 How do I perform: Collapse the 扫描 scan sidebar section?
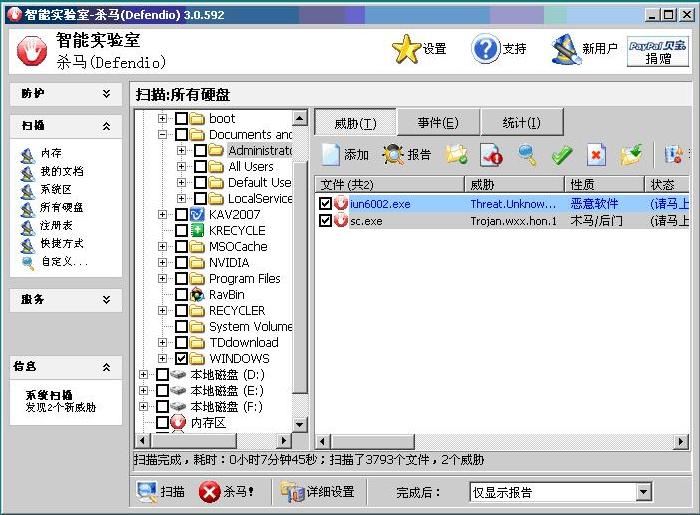click(x=106, y=126)
